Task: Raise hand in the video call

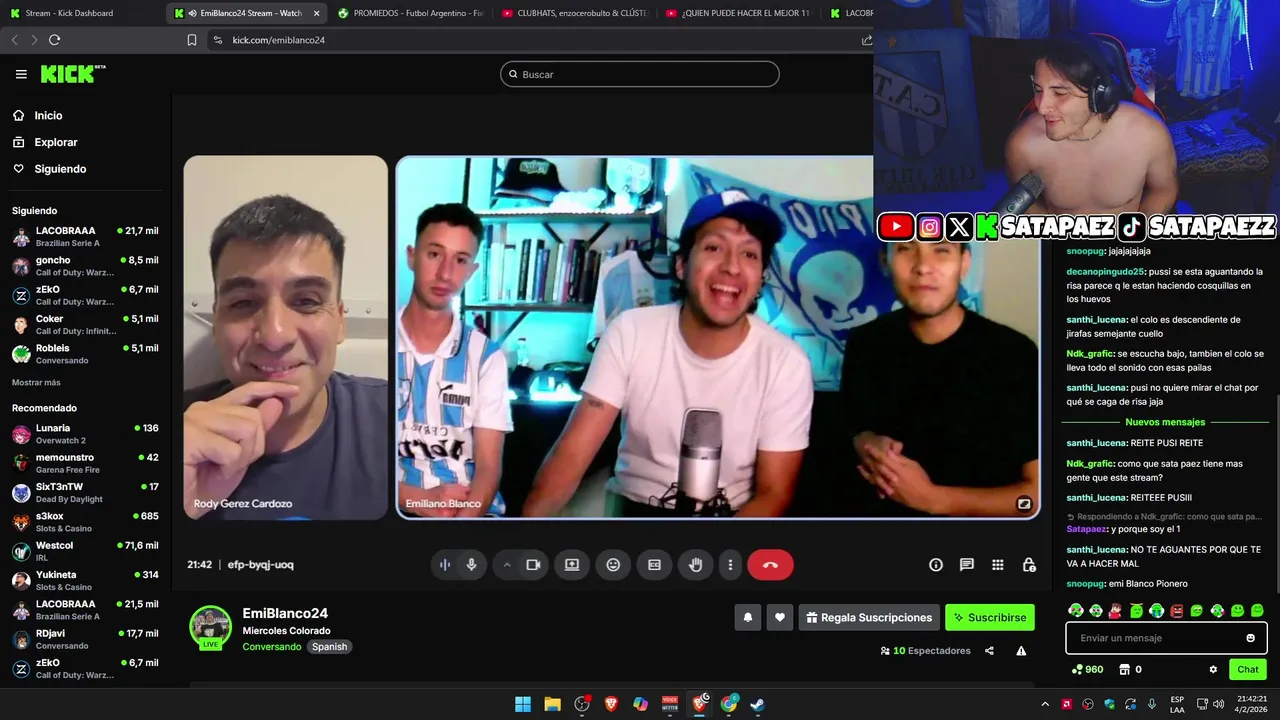Action: coord(695,565)
